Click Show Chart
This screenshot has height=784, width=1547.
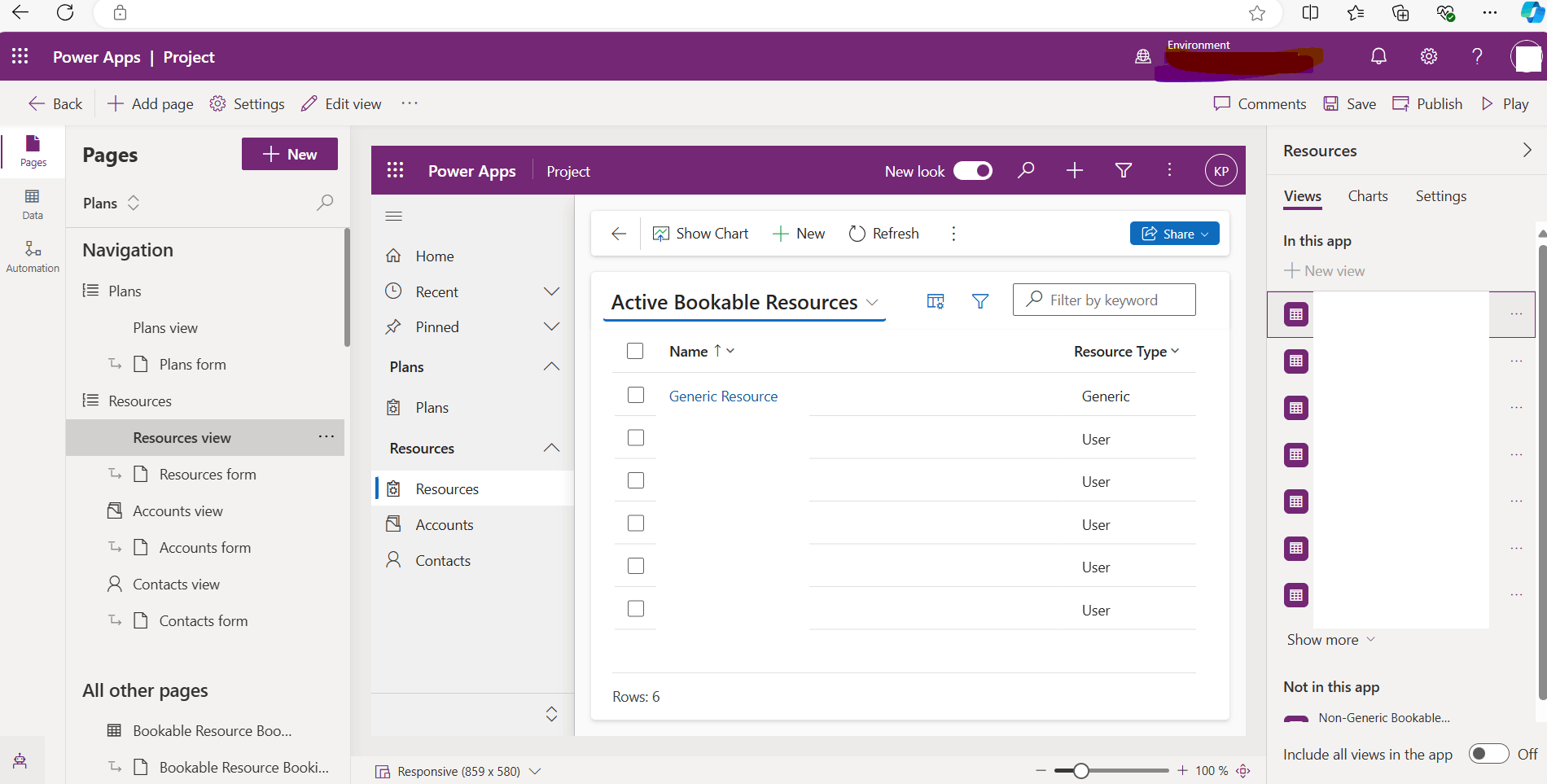(x=700, y=234)
